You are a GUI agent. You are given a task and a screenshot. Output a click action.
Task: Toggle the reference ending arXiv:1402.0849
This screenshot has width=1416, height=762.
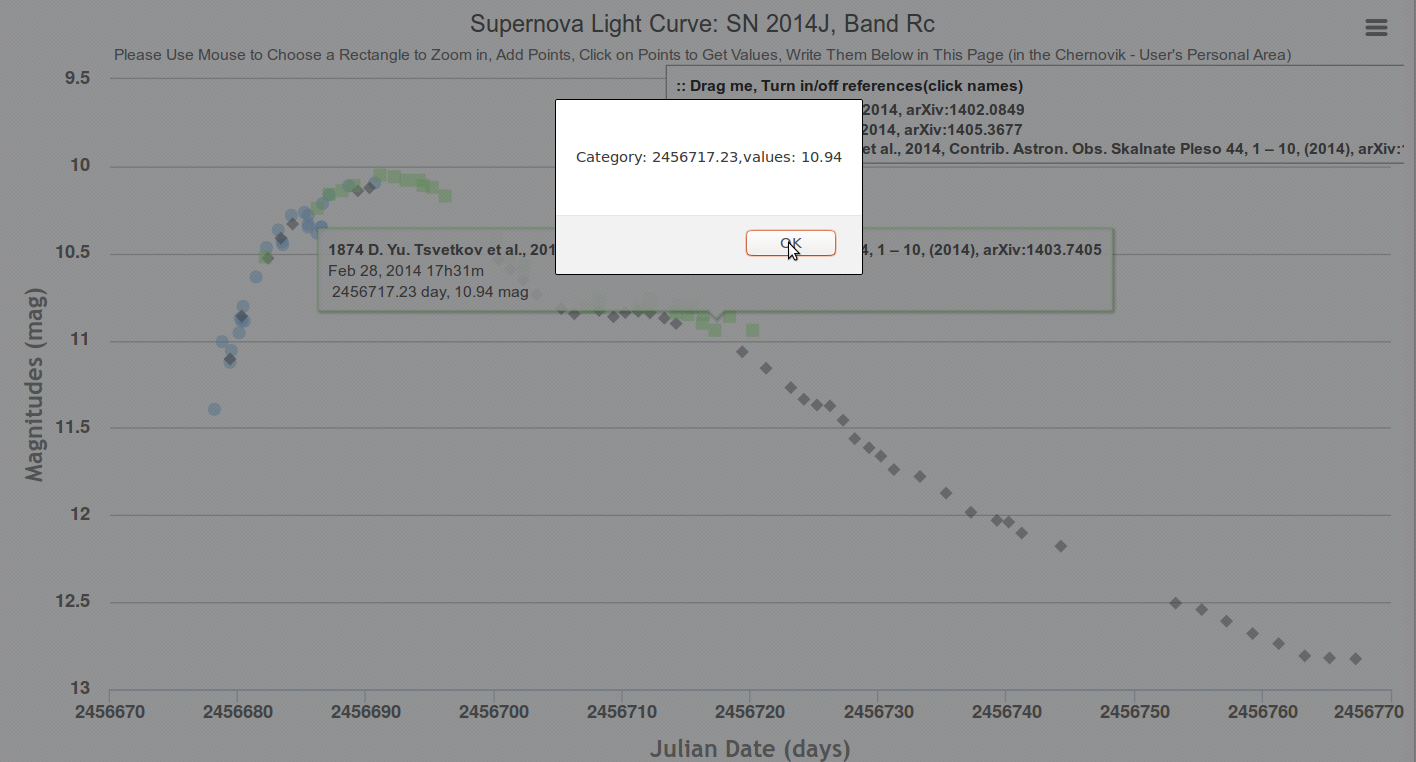tap(946, 110)
